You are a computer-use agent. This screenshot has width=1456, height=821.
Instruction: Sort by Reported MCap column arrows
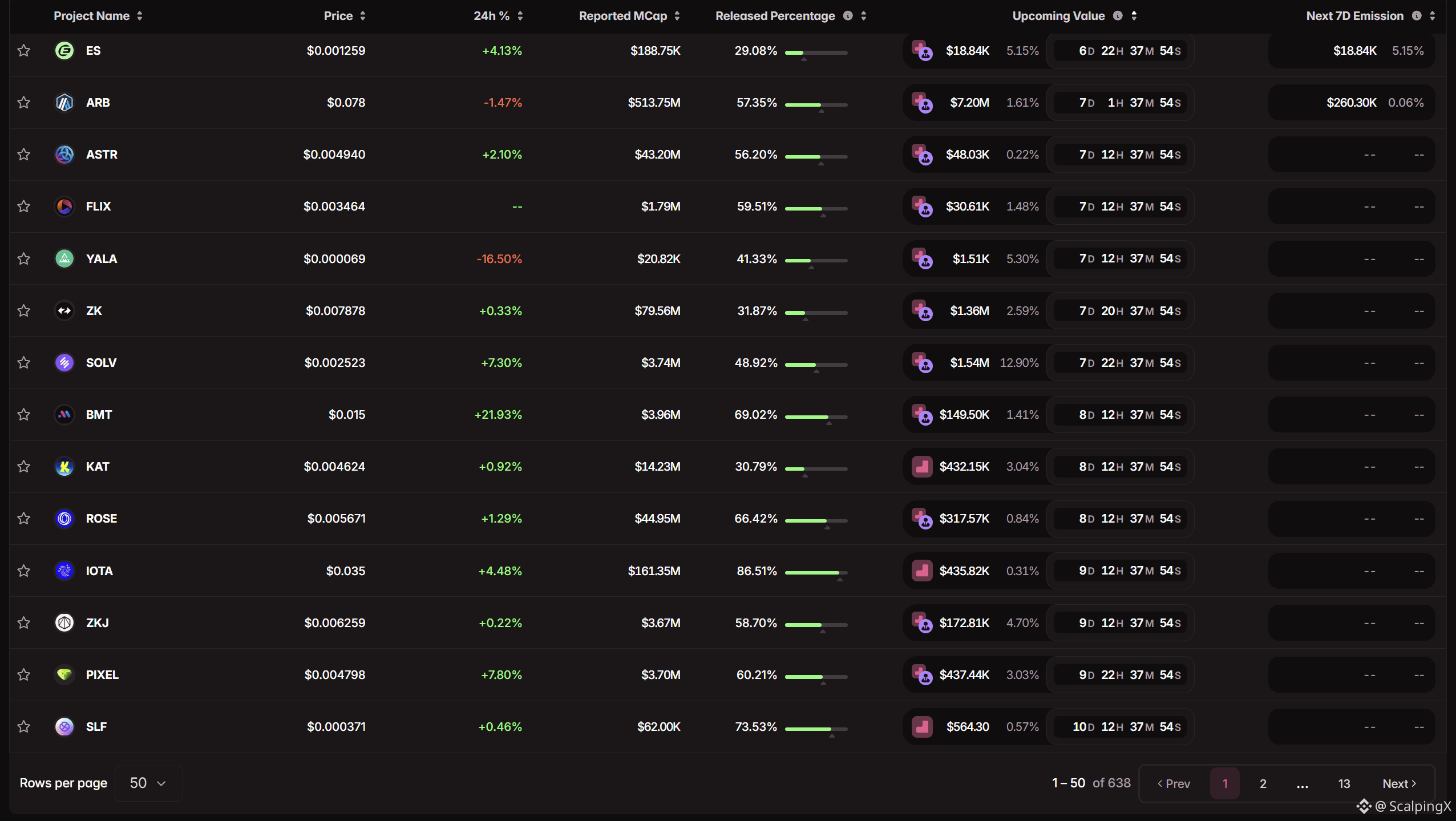pos(677,16)
